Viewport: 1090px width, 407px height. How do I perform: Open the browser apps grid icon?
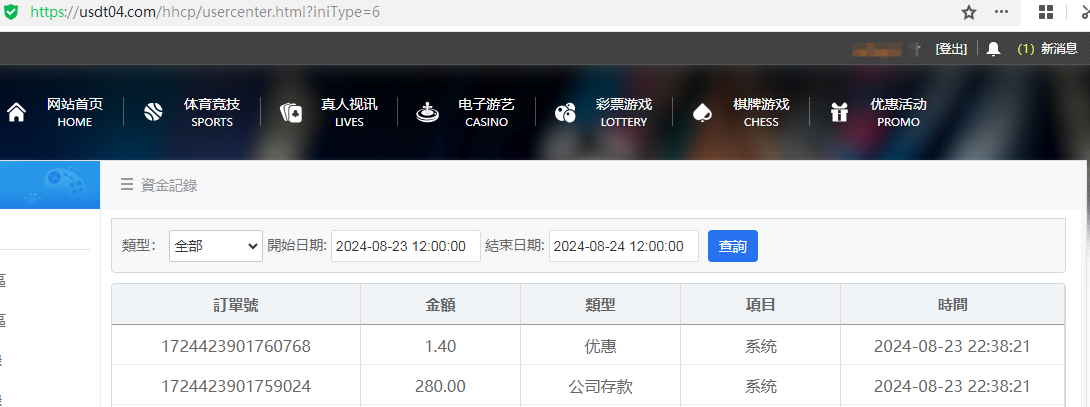[1046, 13]
